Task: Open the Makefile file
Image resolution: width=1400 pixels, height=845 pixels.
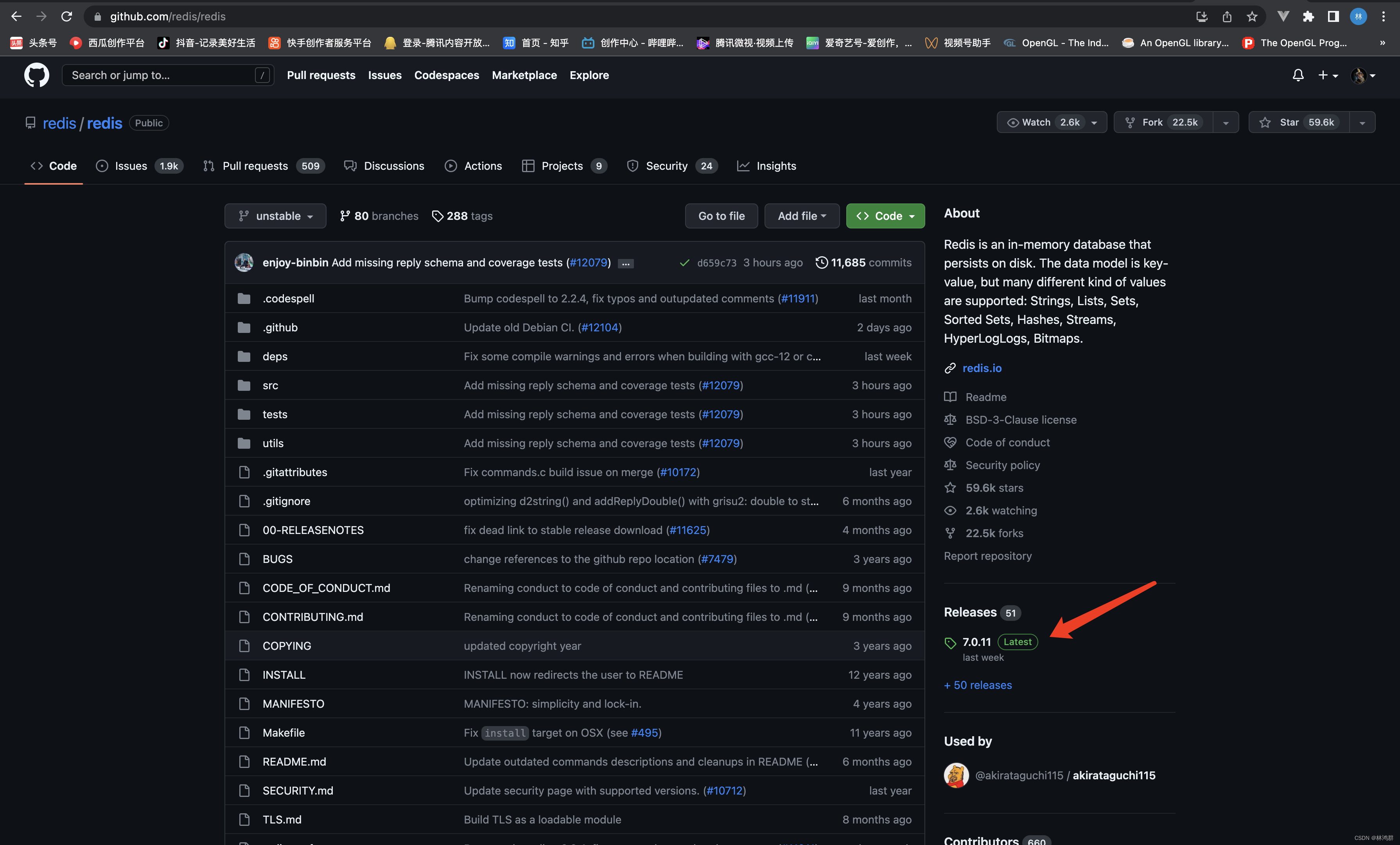Action: pyautogui.click(x=284, y=732)
